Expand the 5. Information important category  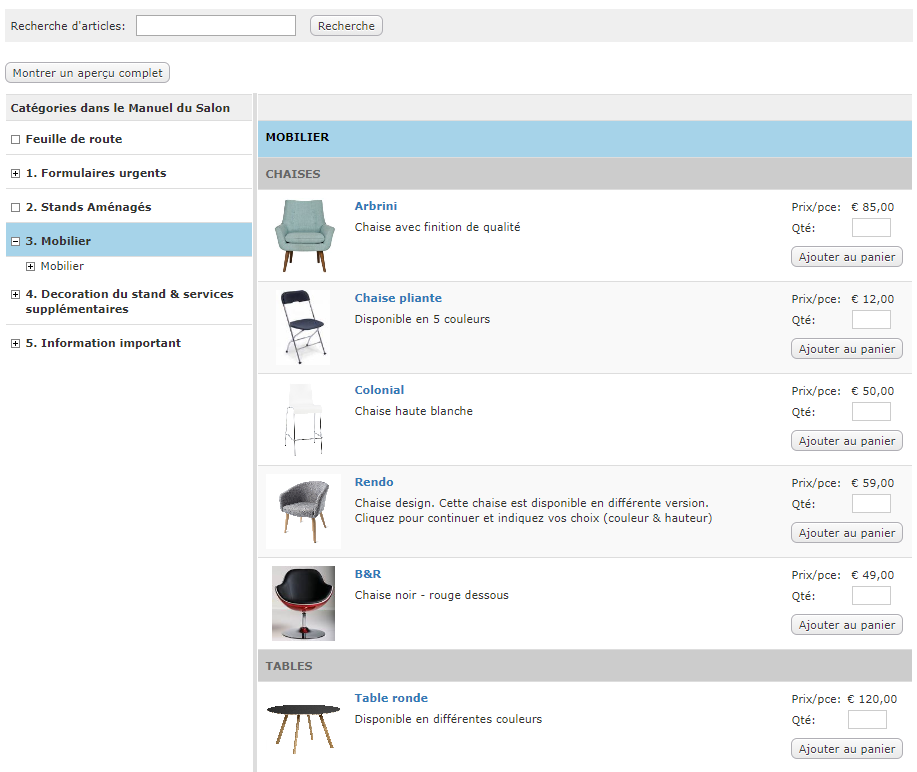click(16, 344)
